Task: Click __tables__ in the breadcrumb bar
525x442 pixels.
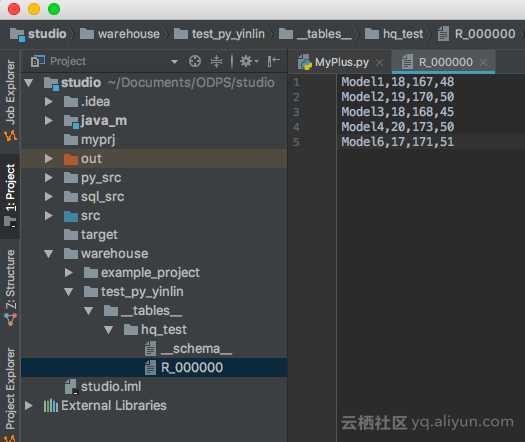Action: click(x=315, y=34)
